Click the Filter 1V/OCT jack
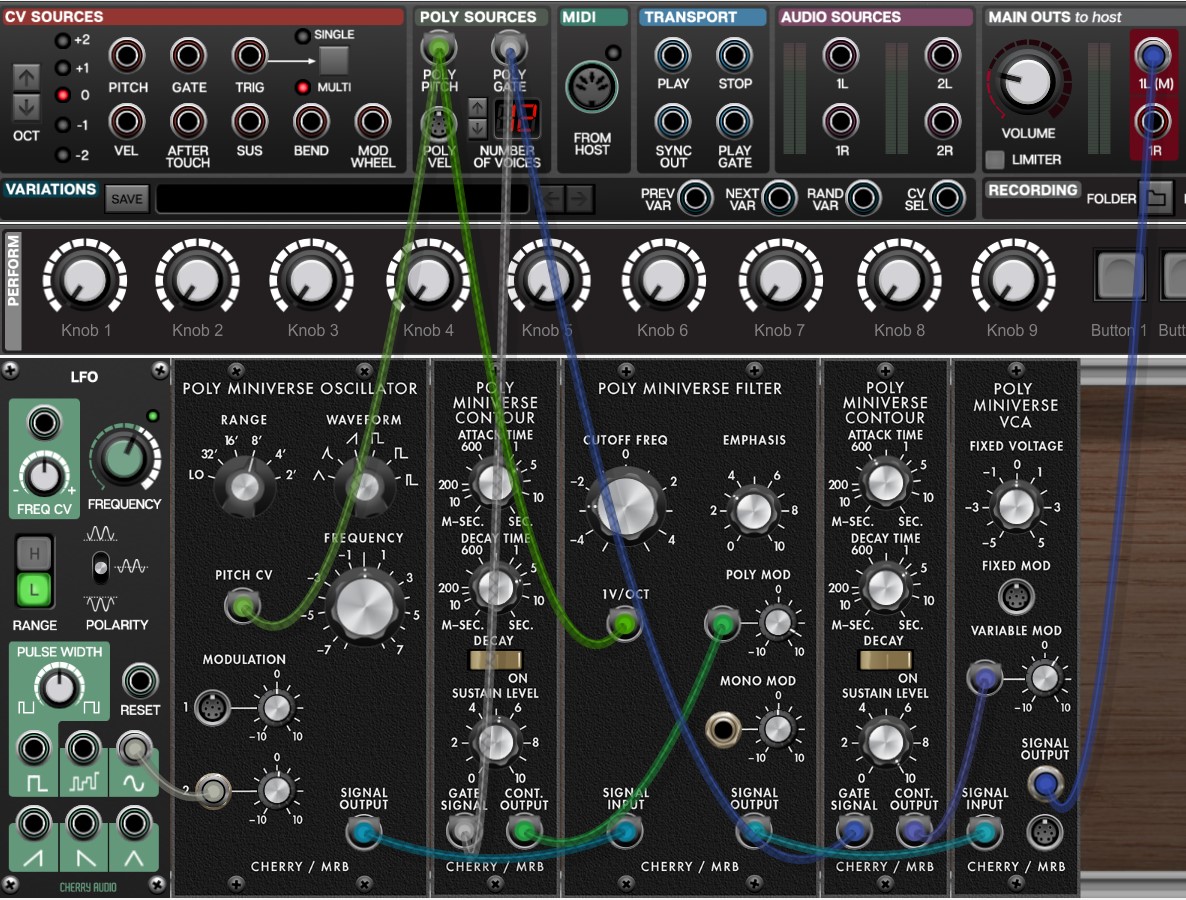This screenshot has height=900, width=1186. pyautogui.click(x=625, y=624)
